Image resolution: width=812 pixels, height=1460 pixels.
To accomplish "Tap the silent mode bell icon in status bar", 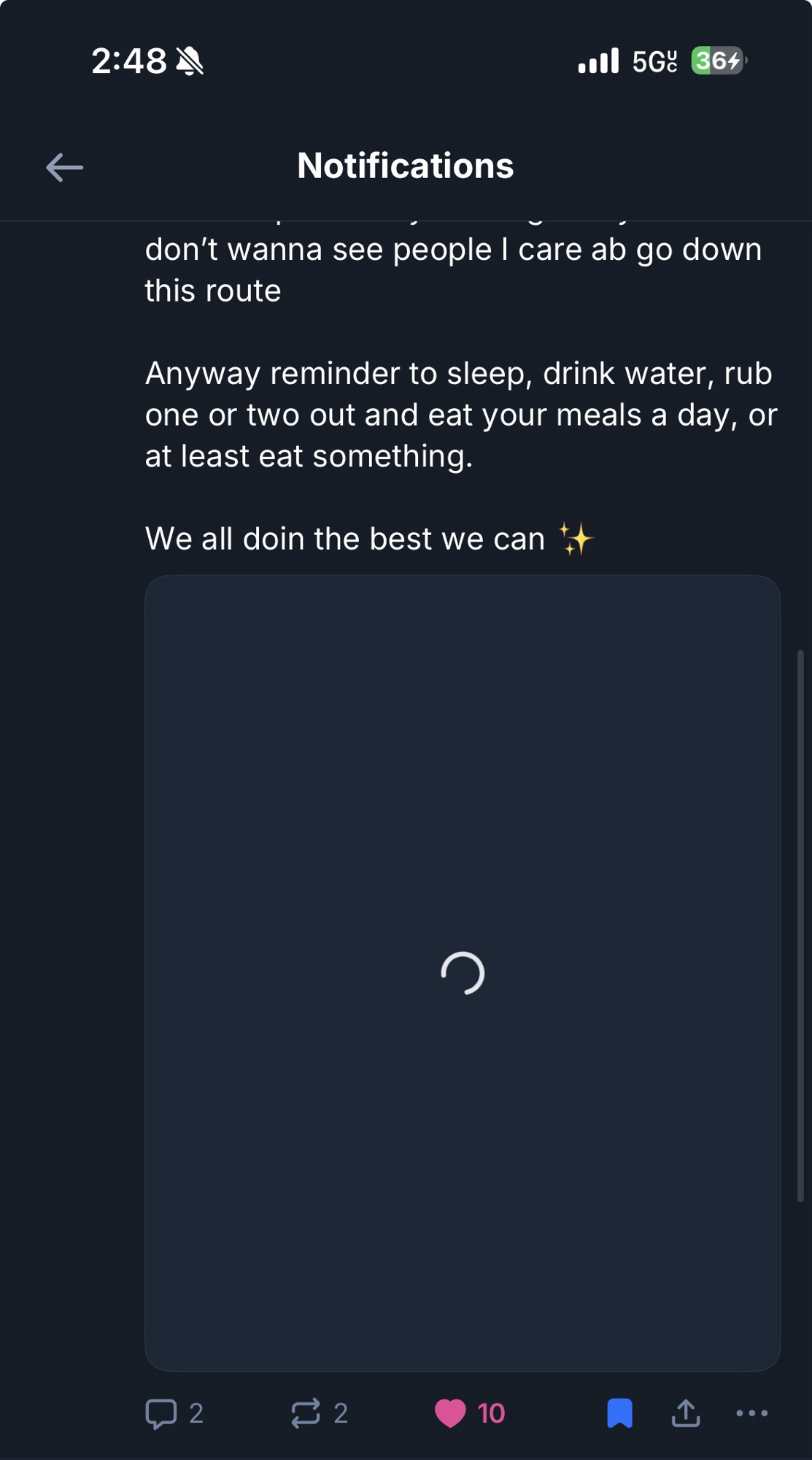I will (x=190, y=61).
